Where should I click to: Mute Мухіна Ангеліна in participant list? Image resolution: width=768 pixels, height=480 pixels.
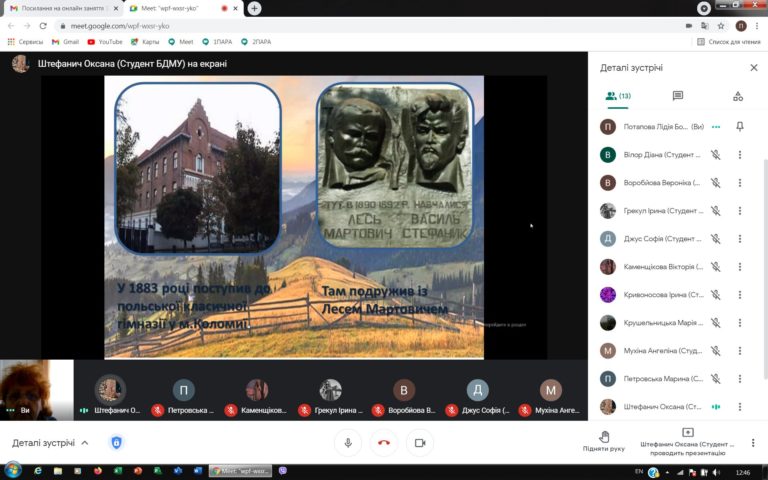tap(716, 350)
